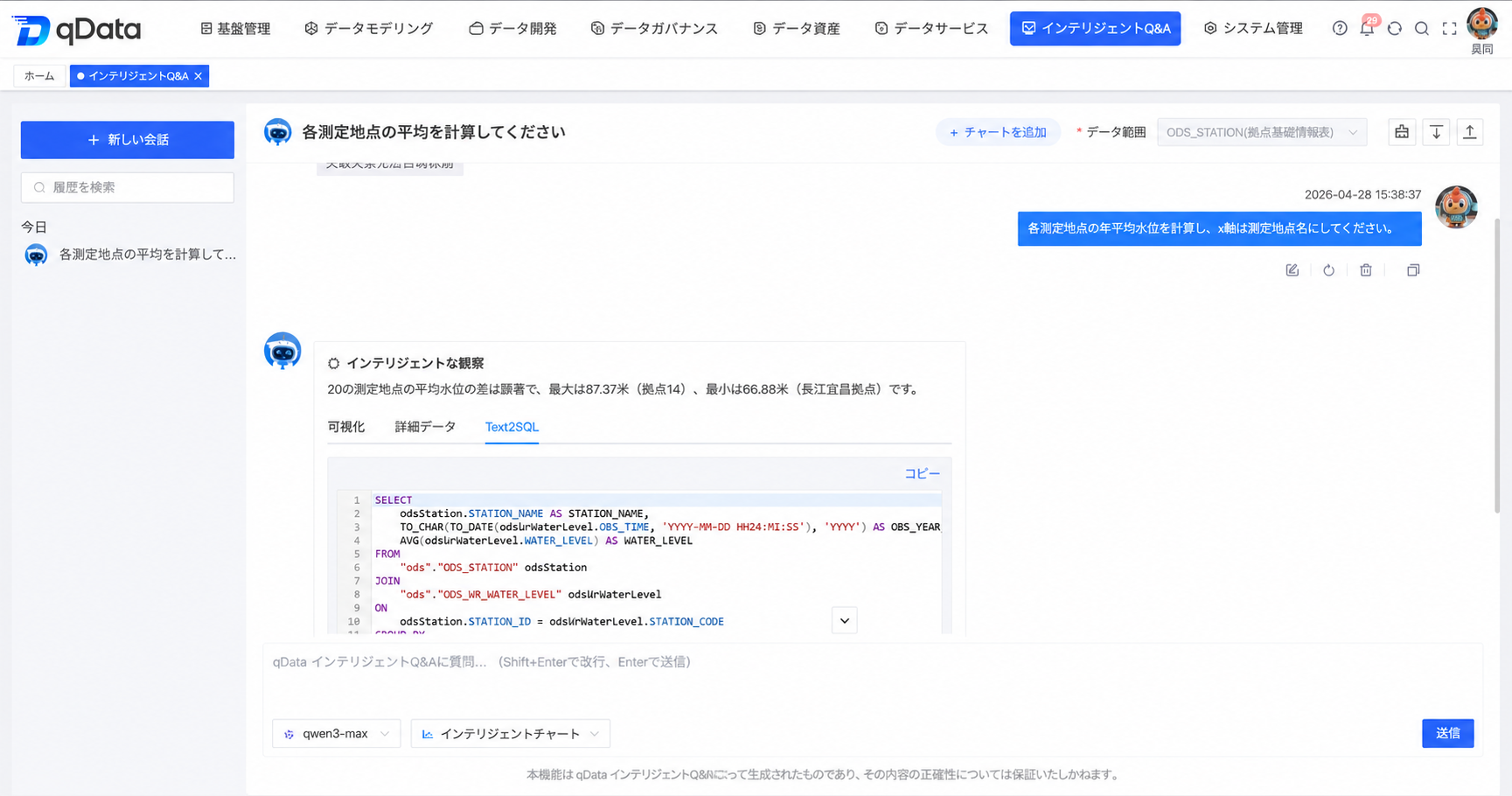1512x796 pixels.
Task: Open データガバナンス menu
Action: [x=654, y=28]
